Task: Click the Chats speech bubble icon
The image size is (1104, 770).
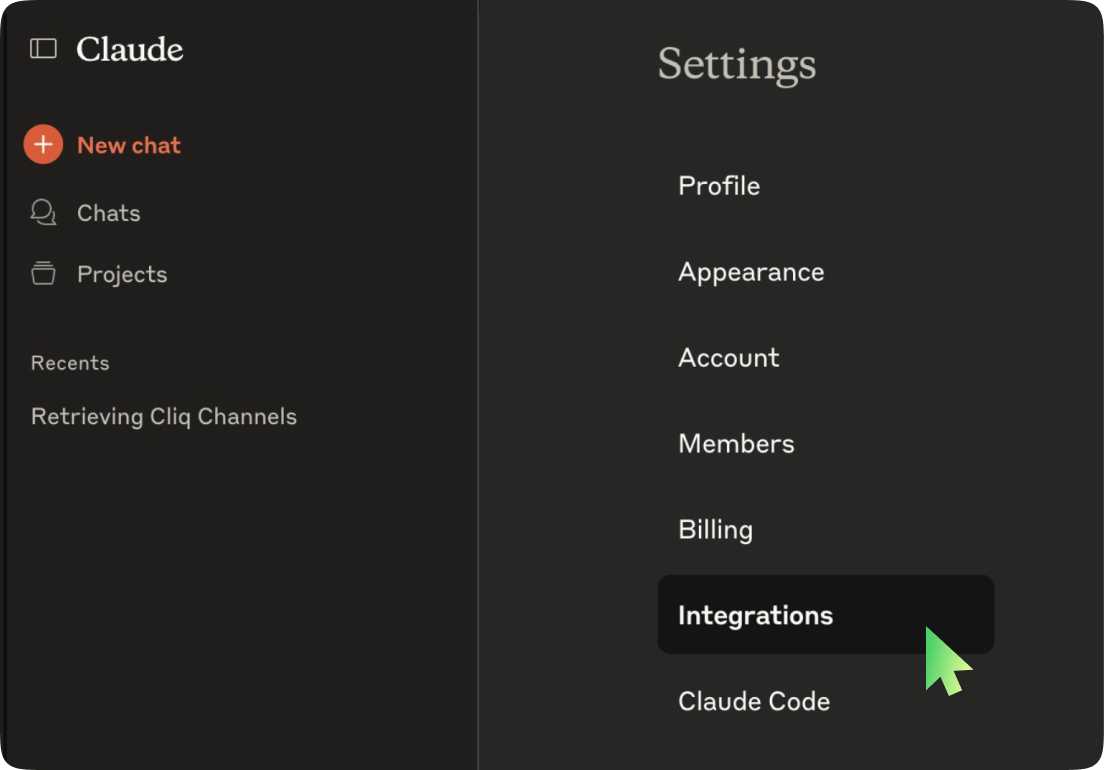Action: coord(43,212)
